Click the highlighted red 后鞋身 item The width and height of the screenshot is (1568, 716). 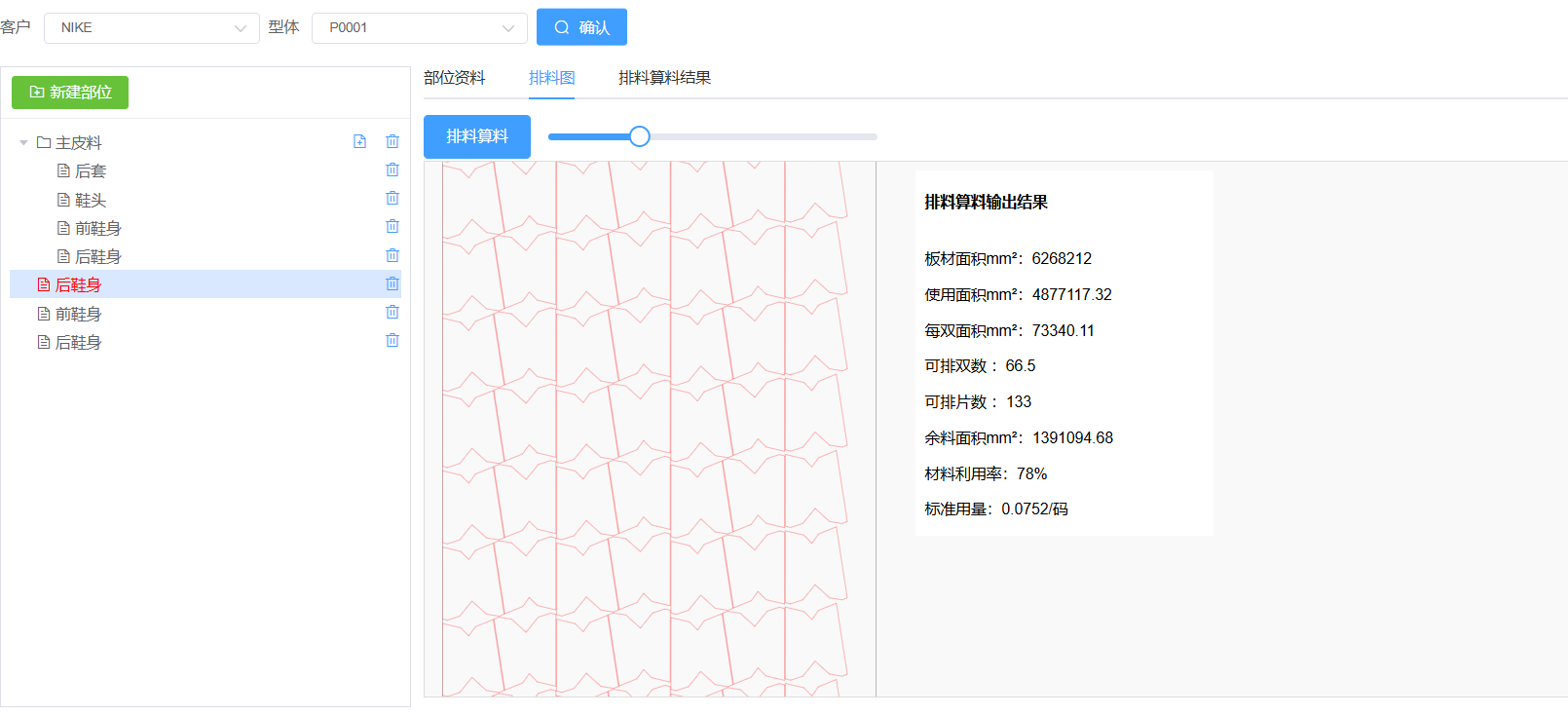(205, 284)
